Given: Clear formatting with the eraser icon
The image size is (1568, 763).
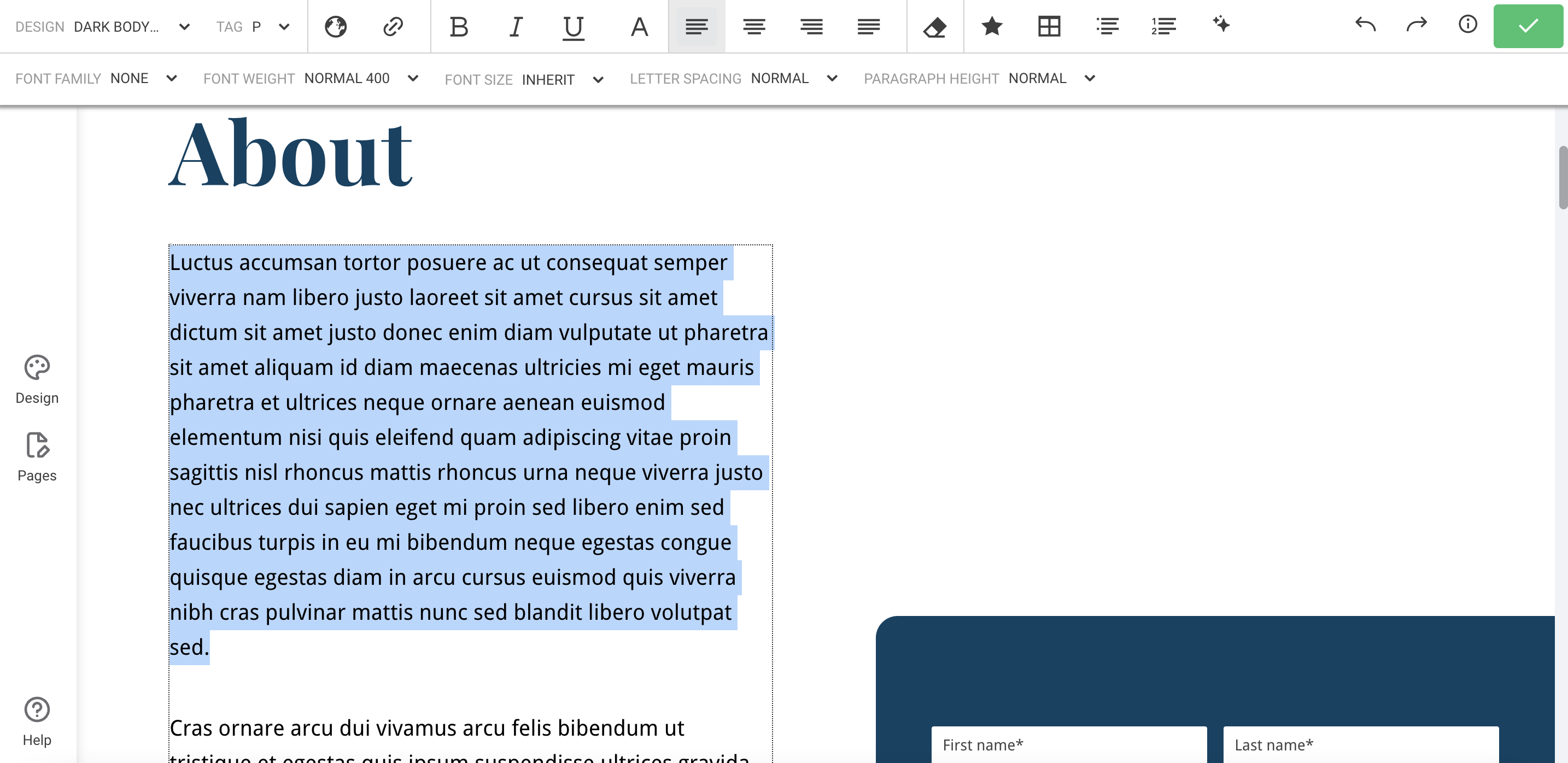Looking at the screenshot, I should pos(934,26).
